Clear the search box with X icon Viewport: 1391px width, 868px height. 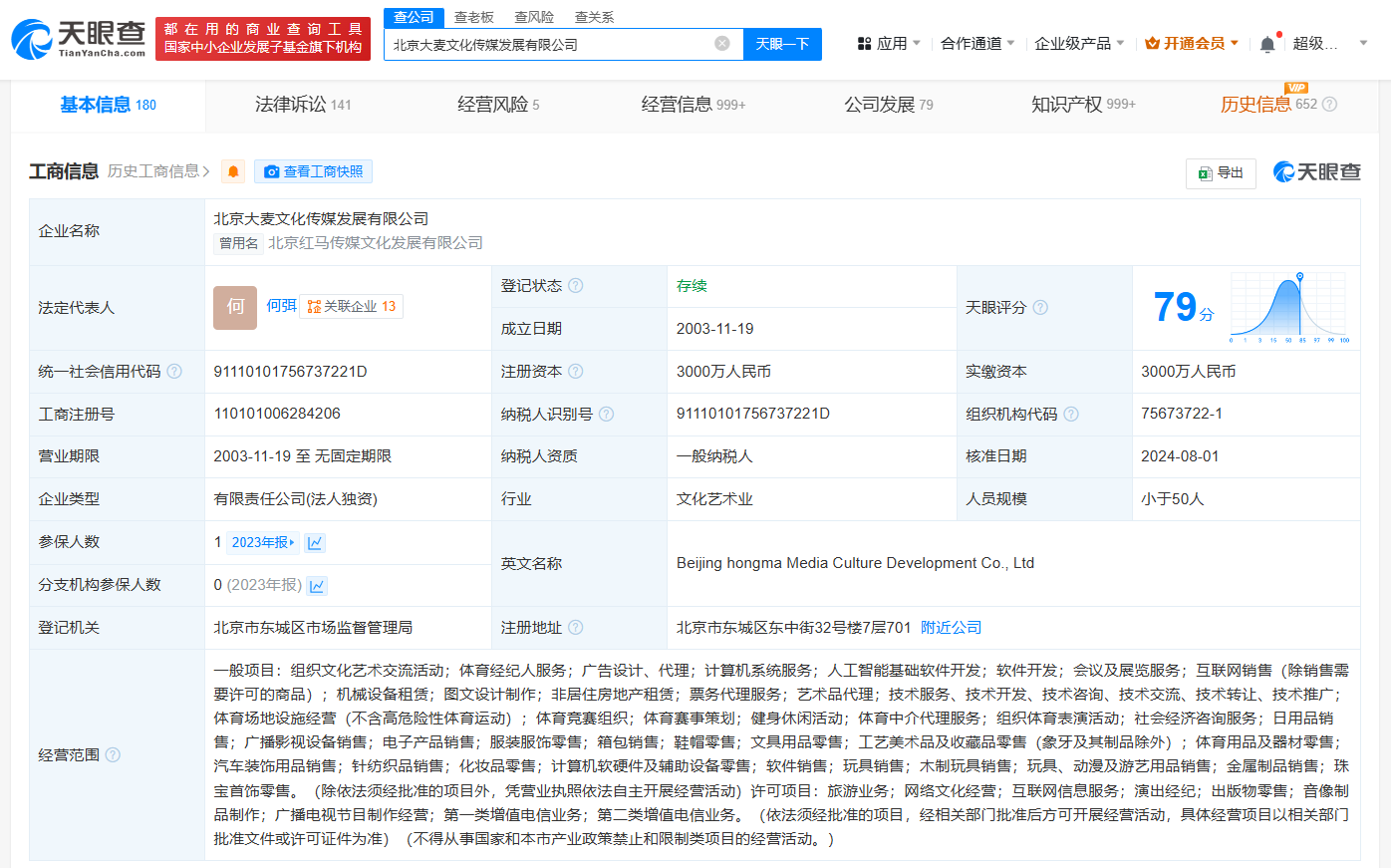pos(722,44)
